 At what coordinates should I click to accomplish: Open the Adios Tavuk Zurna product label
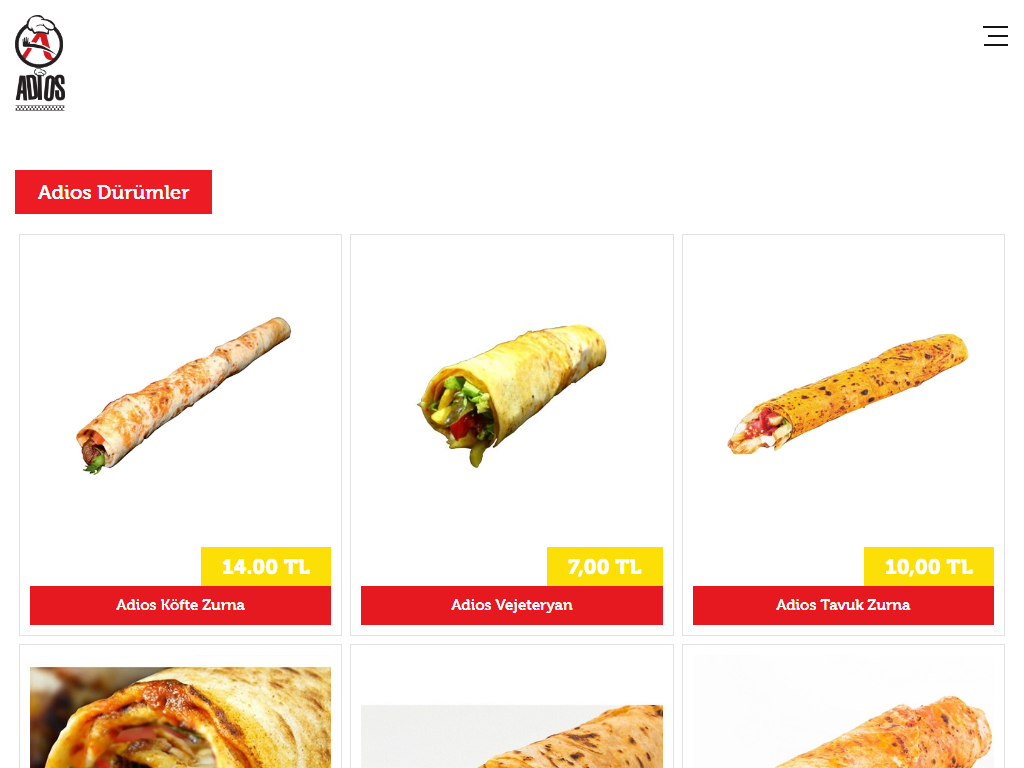click(x=843, y=605)
